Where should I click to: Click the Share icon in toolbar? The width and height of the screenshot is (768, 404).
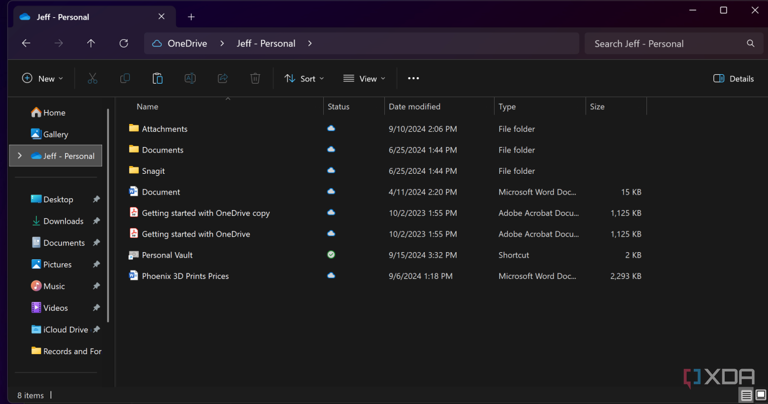[x=222, y=78]
